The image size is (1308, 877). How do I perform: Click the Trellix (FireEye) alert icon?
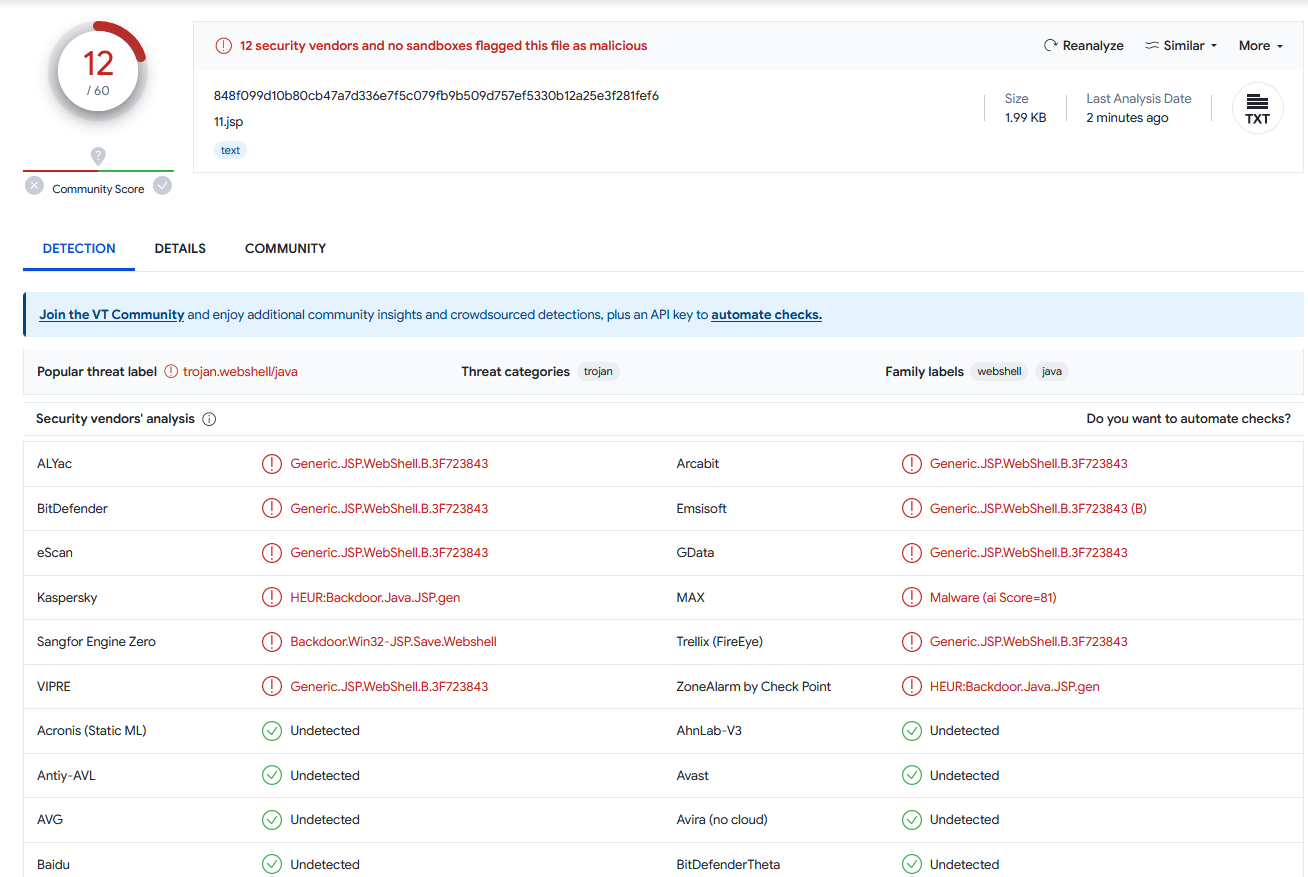click(x=911, y=642)
